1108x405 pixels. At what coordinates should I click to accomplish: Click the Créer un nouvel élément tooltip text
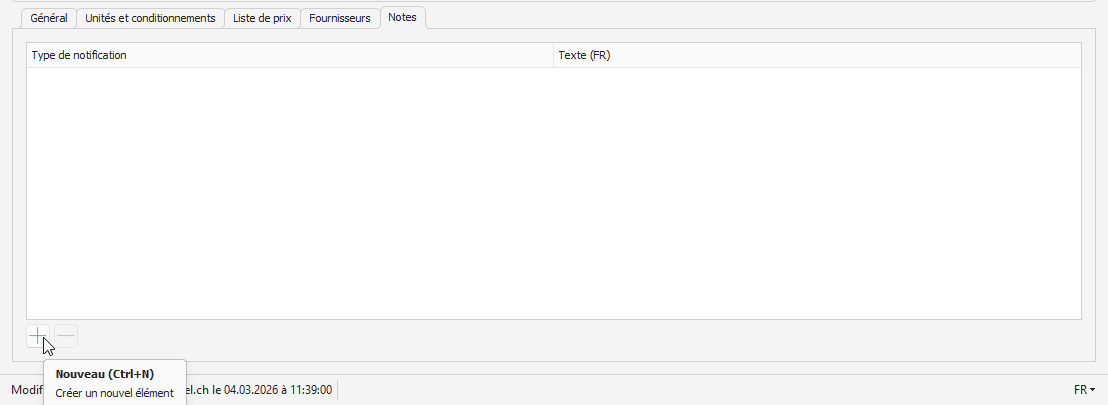click(x=115, y=393)
